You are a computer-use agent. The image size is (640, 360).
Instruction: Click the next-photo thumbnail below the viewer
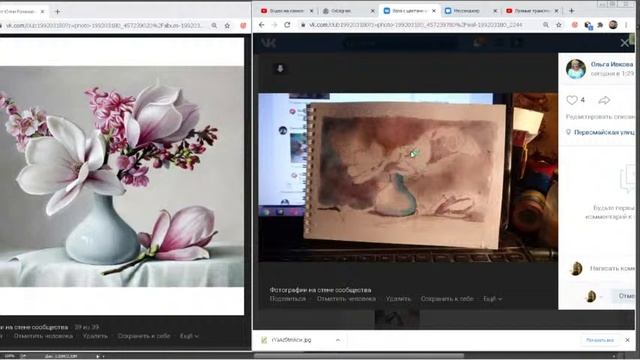tap(397, 319)
